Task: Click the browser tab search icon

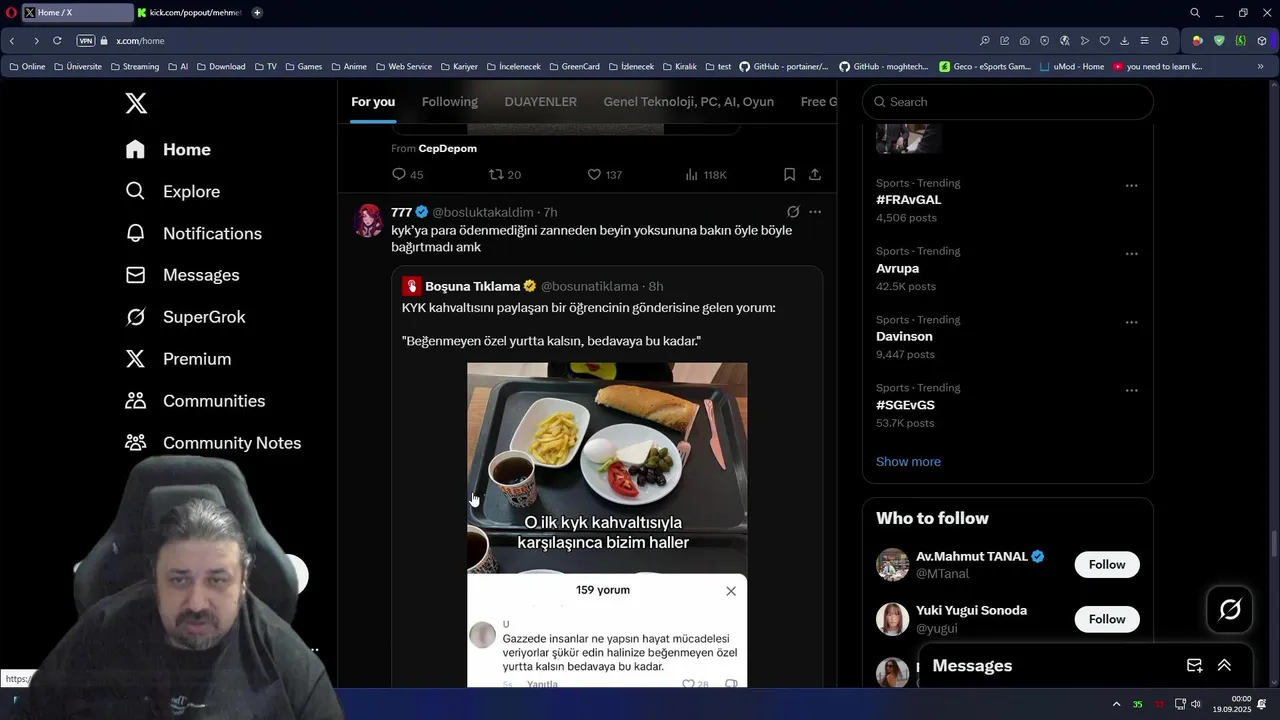Action: click(1194, 13)
